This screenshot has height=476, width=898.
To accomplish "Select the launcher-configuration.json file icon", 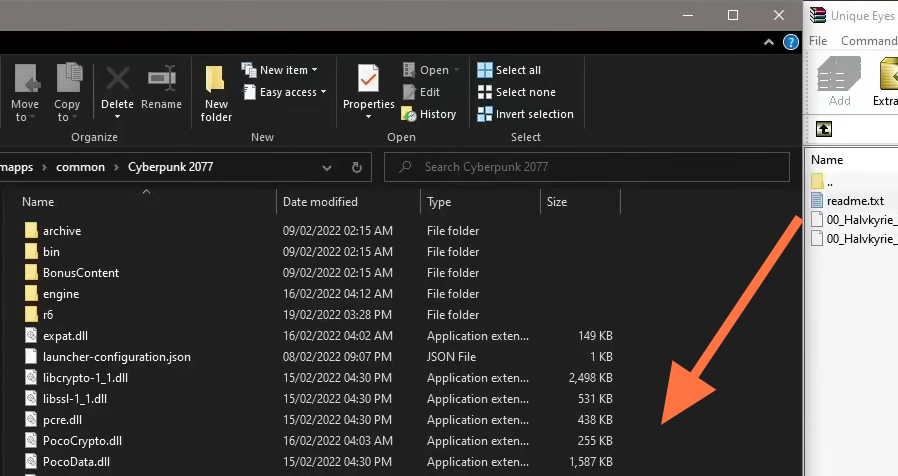I will point(31,357).
